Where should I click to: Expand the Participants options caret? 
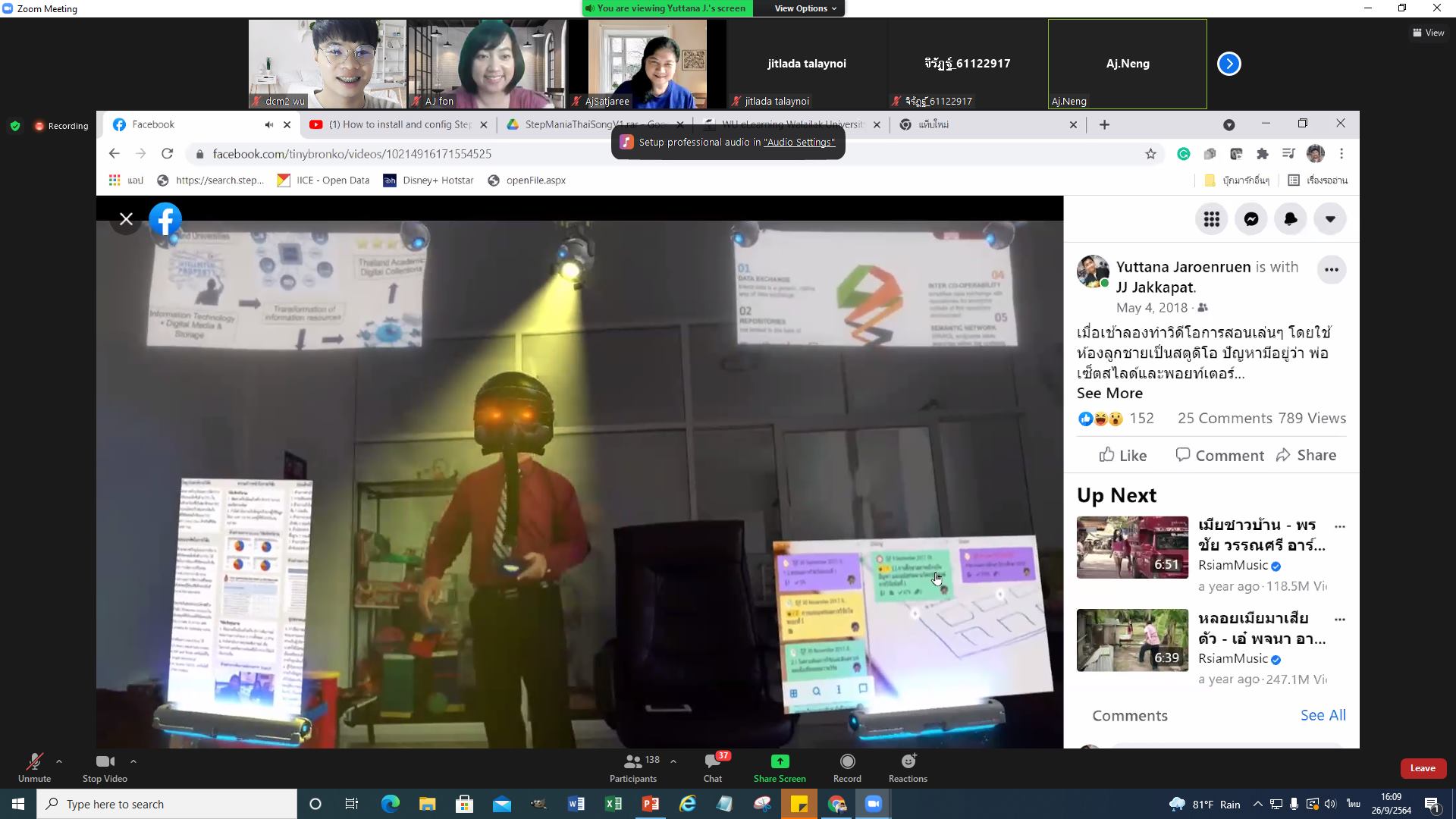coord(673,761)
